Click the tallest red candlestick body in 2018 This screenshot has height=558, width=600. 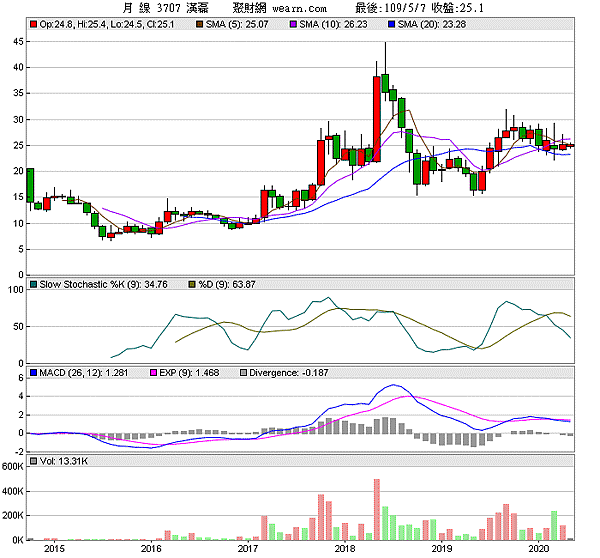pos(377,119)
